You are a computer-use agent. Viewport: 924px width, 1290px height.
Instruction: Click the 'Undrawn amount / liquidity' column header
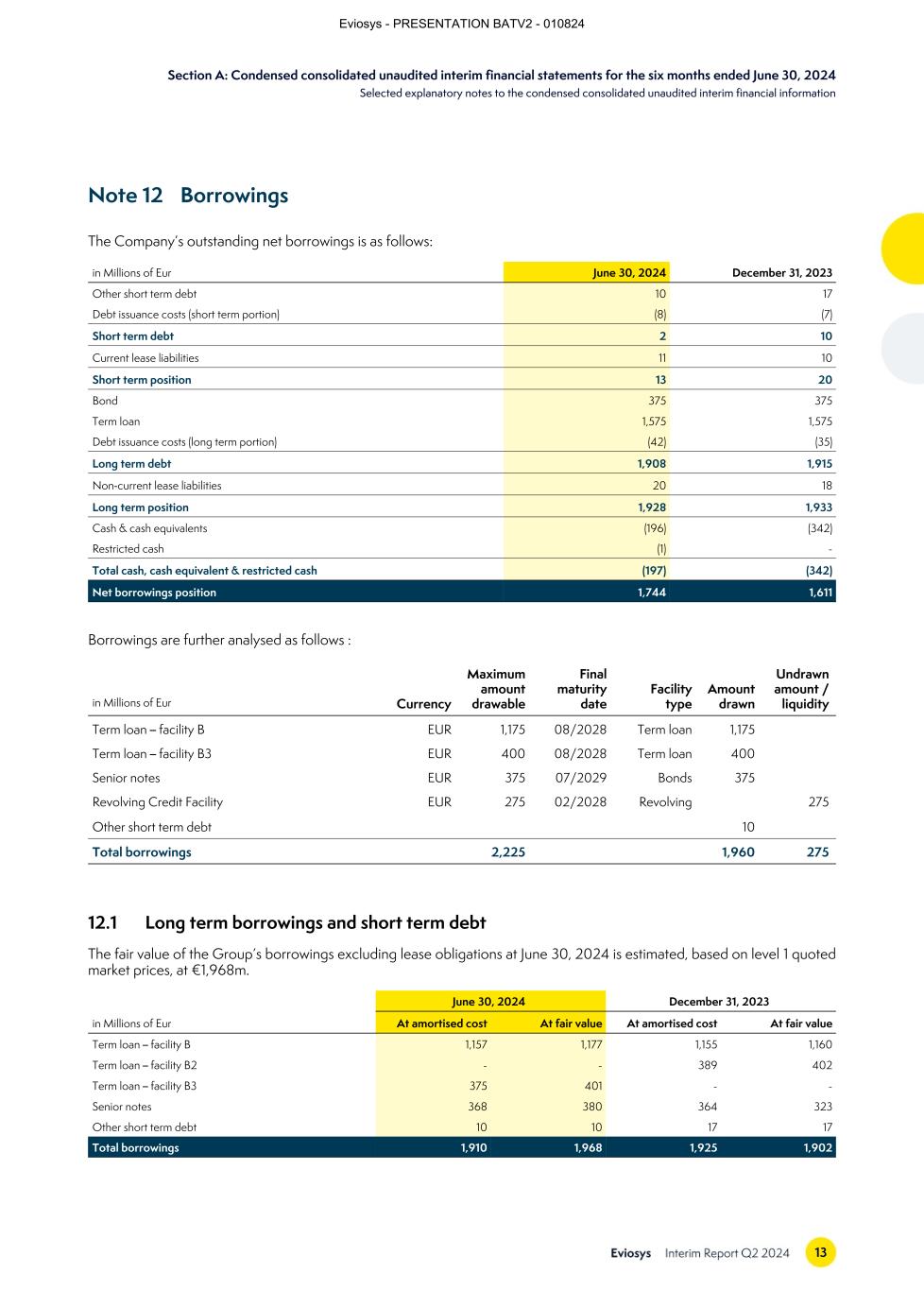(801, 689)
